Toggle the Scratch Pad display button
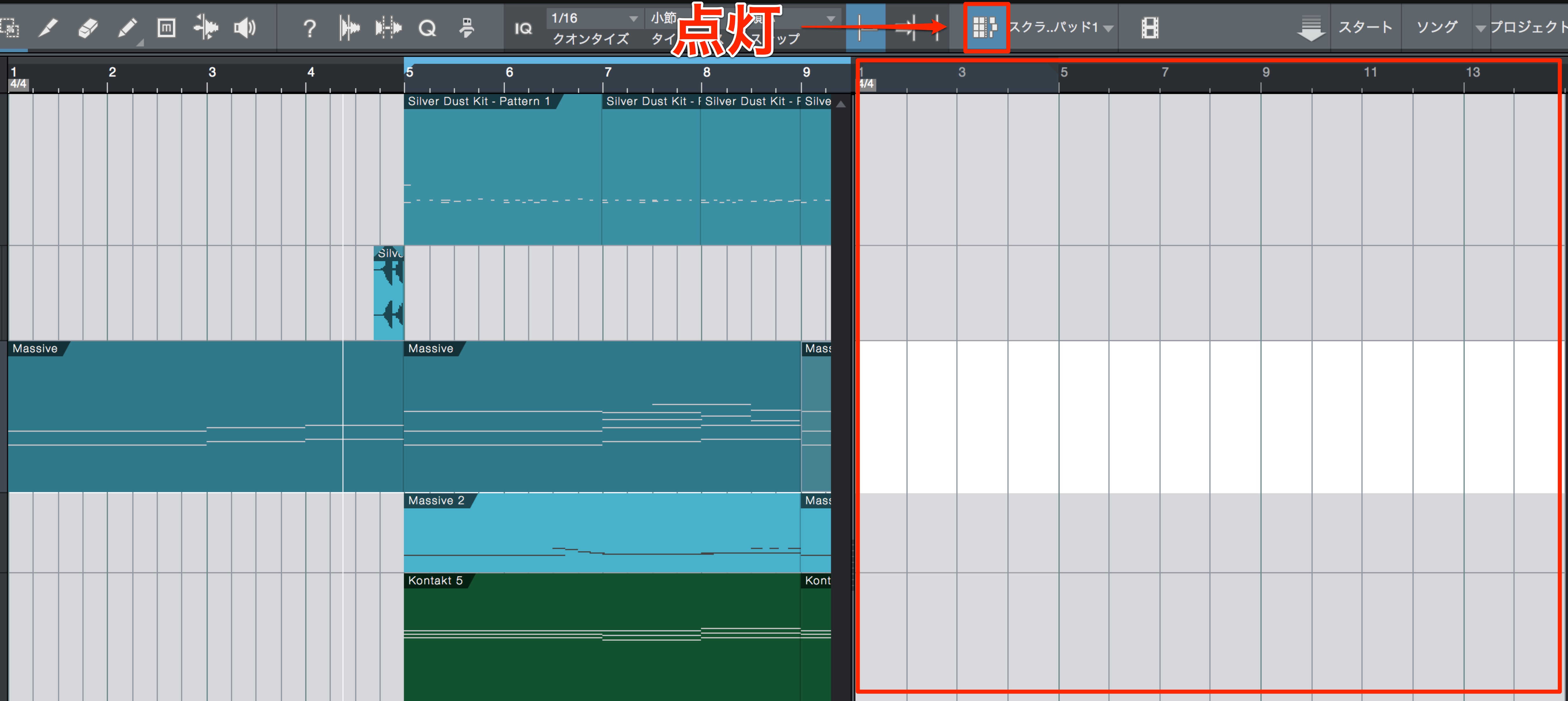The image size is (1568, 701). 985,27
